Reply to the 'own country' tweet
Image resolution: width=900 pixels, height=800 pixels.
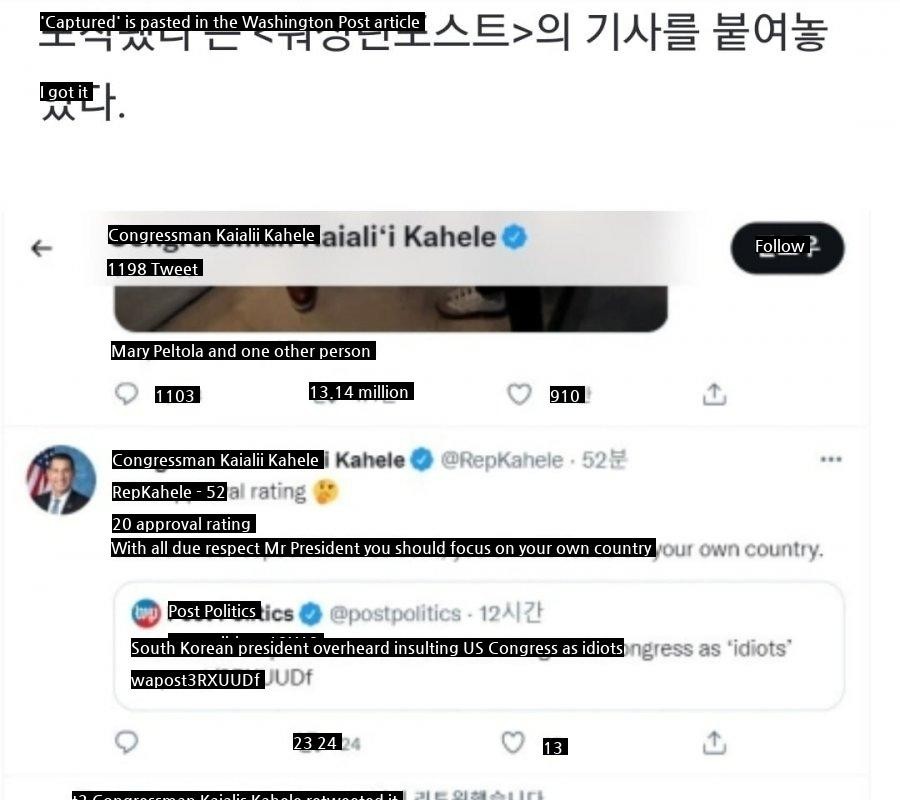tap(126, 742)
